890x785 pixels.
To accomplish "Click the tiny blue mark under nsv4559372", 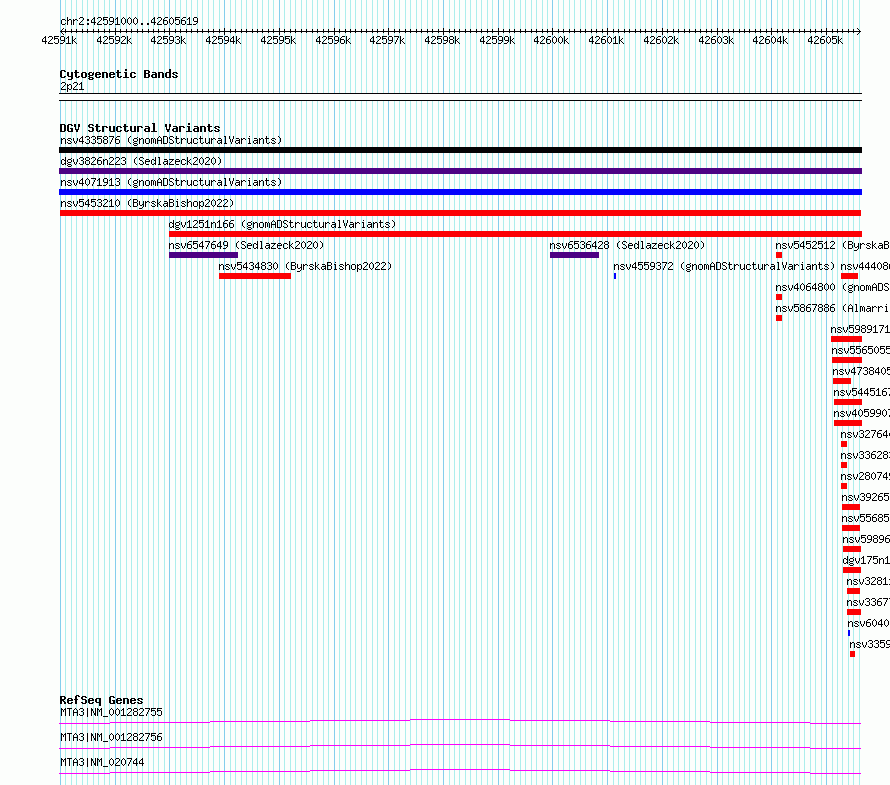I will click(615, 276).
